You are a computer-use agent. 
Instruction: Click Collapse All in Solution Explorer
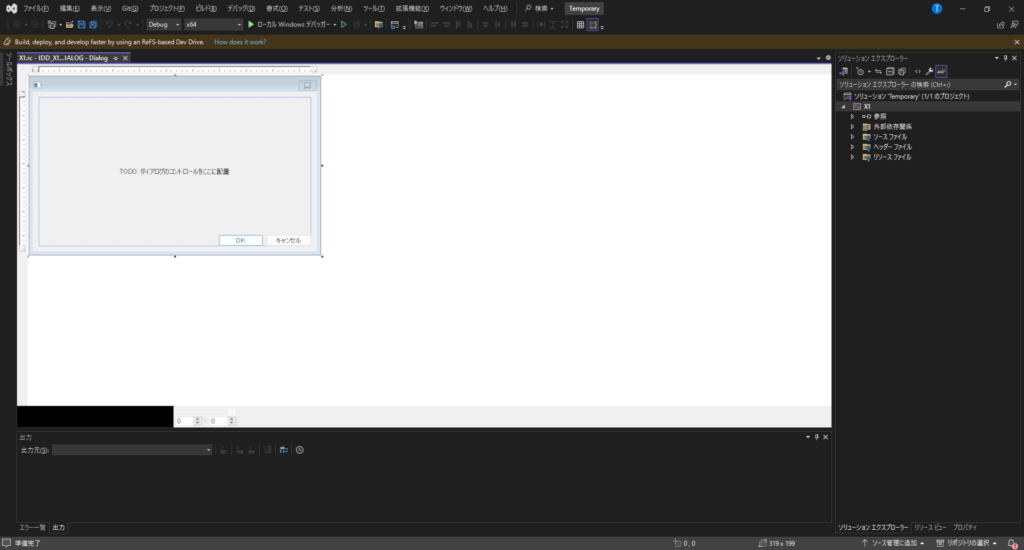pyautogui.click(x=889, y=71)
